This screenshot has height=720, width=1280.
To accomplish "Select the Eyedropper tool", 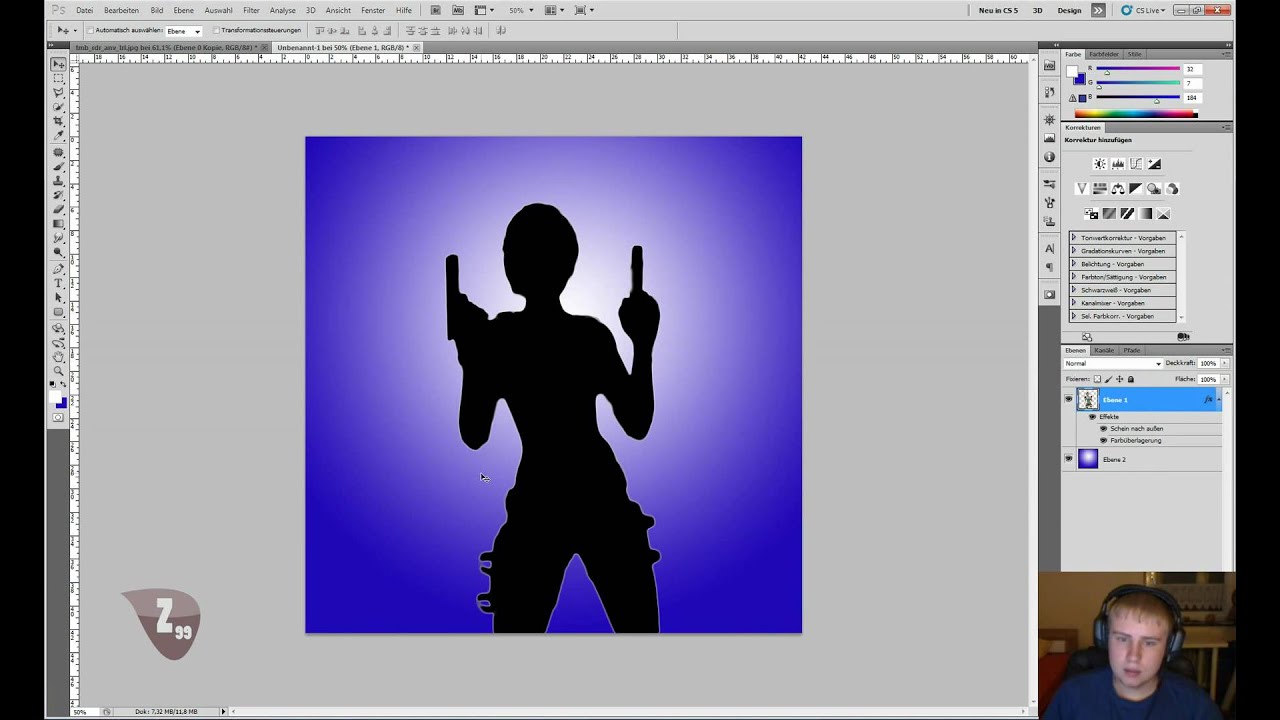I will [x=58, y=134].
